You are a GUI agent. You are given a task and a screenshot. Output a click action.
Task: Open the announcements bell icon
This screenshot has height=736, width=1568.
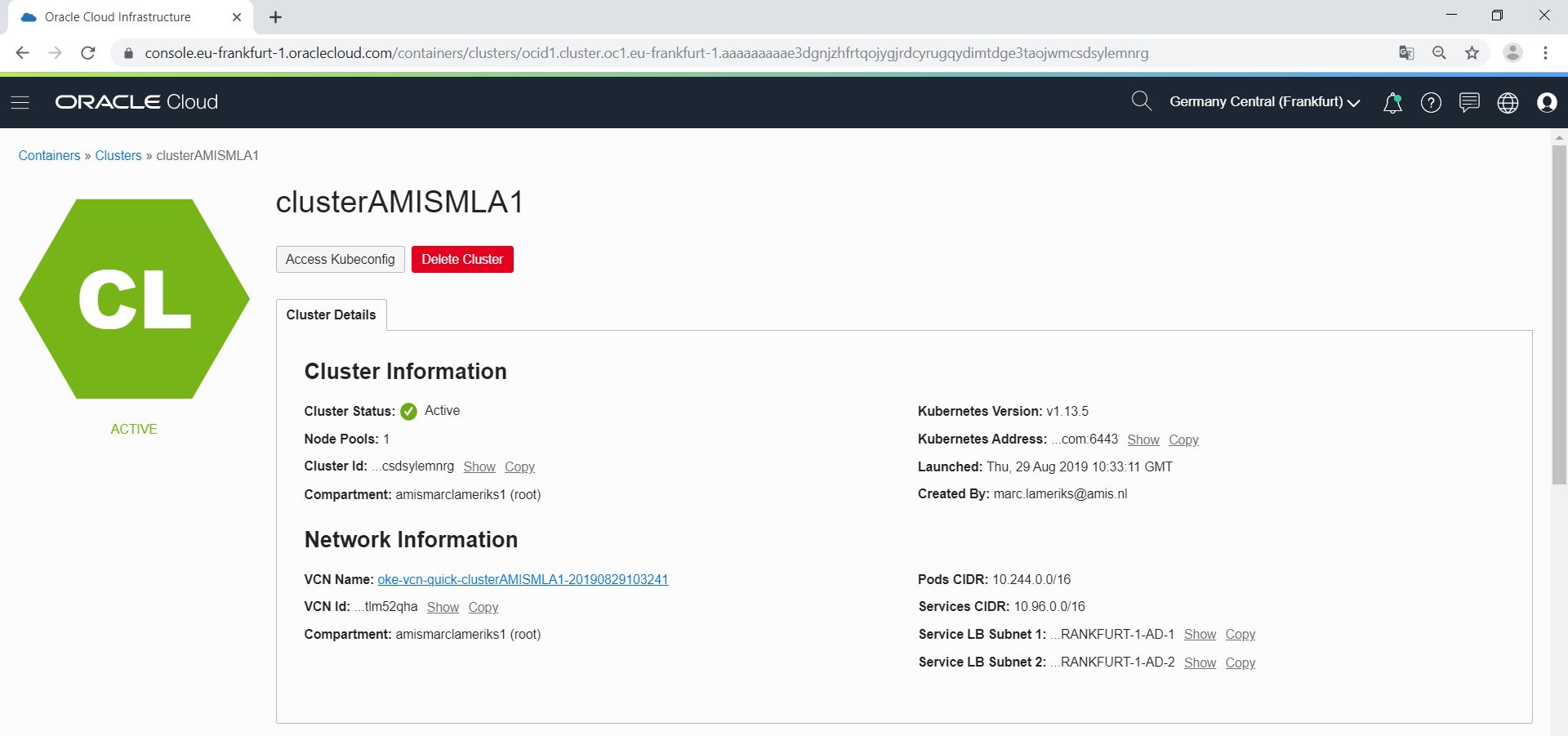(x=1392, y=102)
